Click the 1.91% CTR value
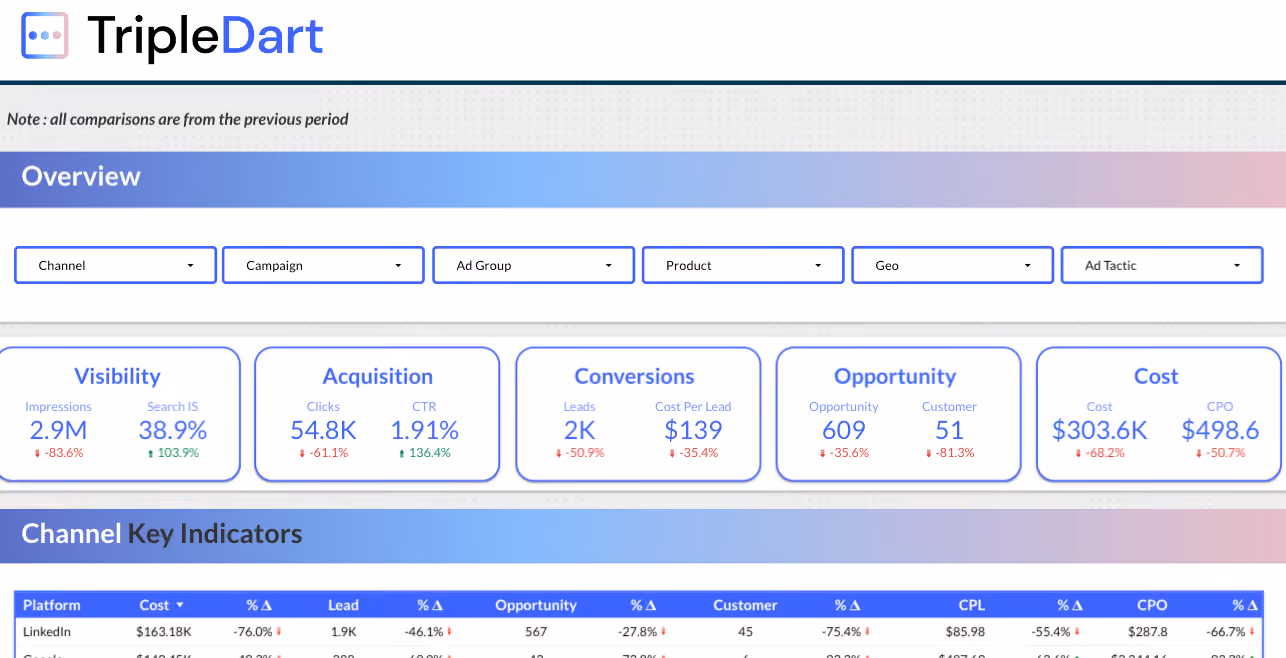1286x658 pixels. point(424,430)
